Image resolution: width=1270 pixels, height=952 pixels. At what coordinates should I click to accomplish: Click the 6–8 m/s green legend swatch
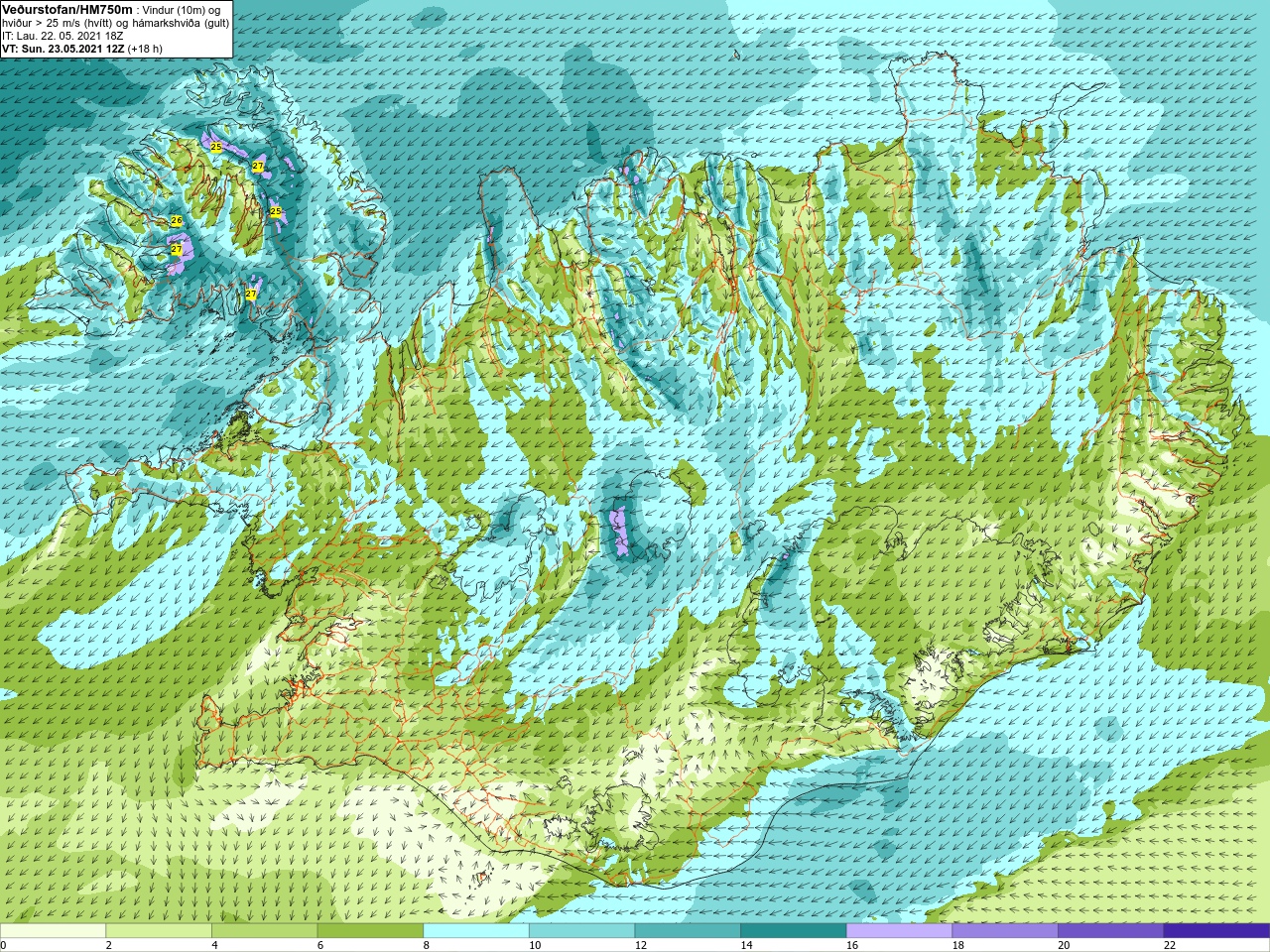(x=370, y=931)
